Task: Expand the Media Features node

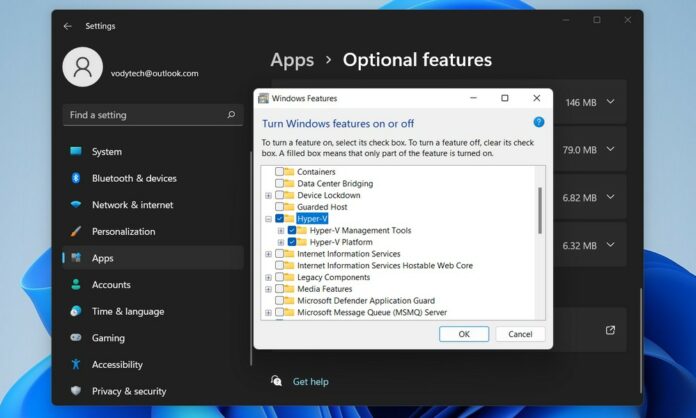Action: tap(268, 289)
